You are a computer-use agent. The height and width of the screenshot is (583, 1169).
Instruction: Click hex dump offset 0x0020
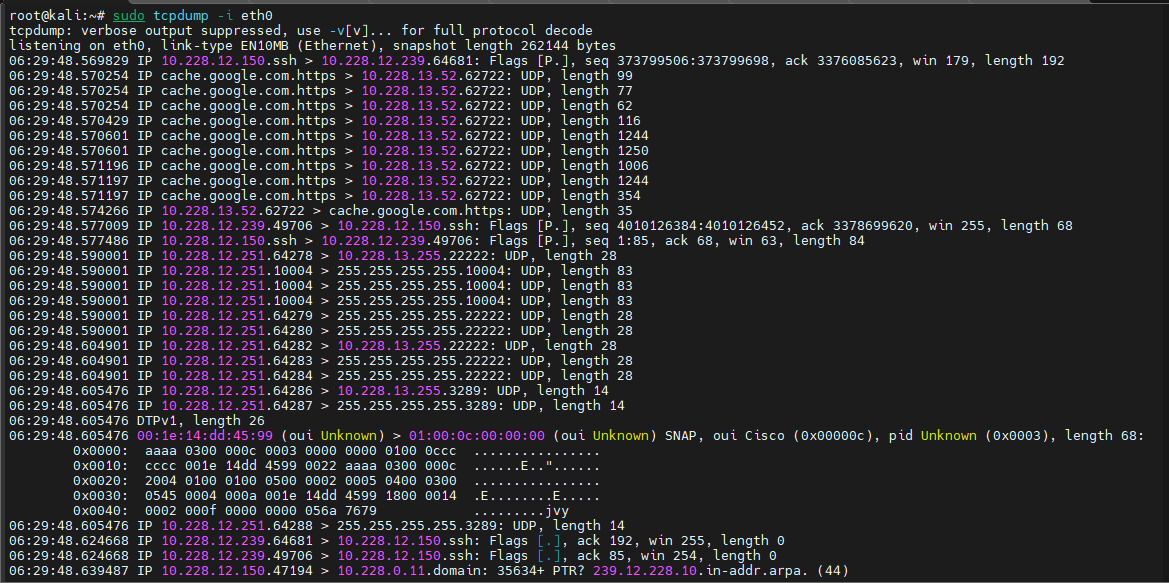pyautogui.click(x=101, y=482)
